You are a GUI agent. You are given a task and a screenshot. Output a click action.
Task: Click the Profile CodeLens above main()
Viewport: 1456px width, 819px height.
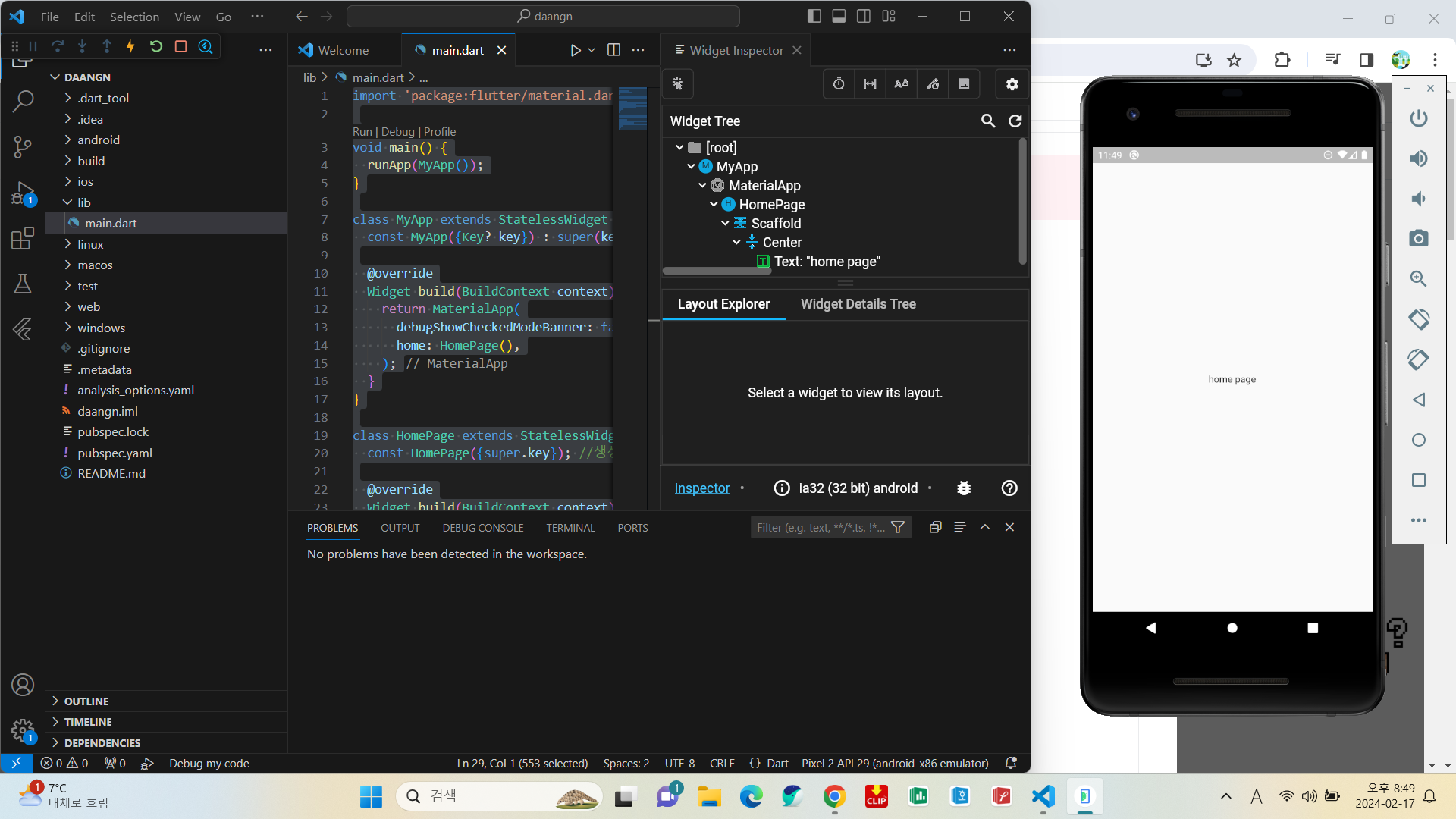pyautogui.click(x=440, y=132)
